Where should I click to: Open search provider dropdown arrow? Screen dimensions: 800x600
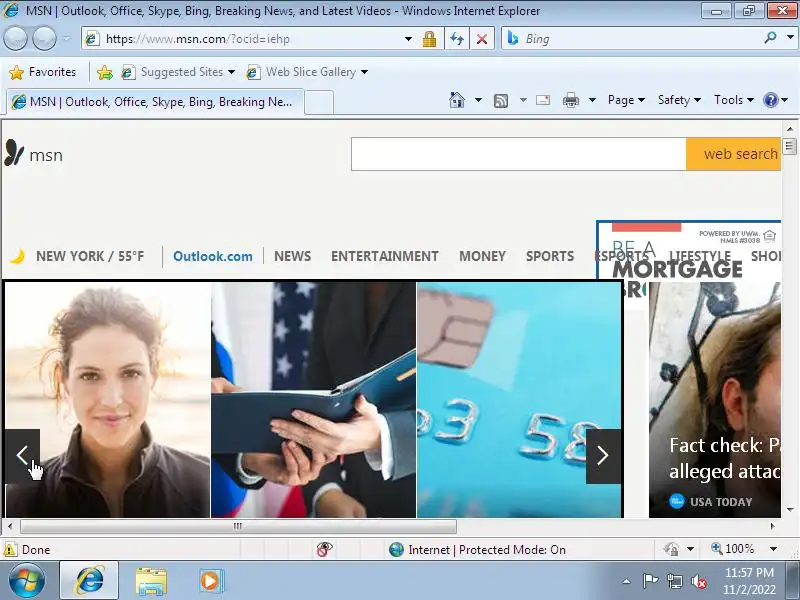click(x=790, y=37)
